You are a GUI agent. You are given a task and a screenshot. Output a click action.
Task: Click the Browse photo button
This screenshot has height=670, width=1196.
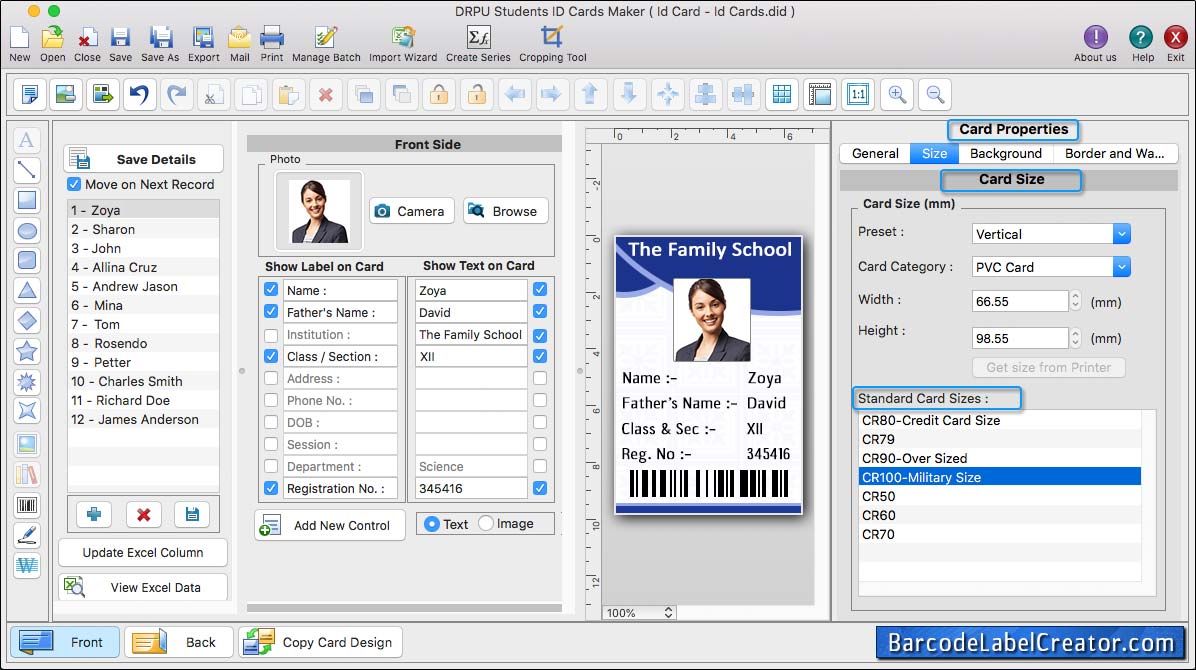click(506, 211)
